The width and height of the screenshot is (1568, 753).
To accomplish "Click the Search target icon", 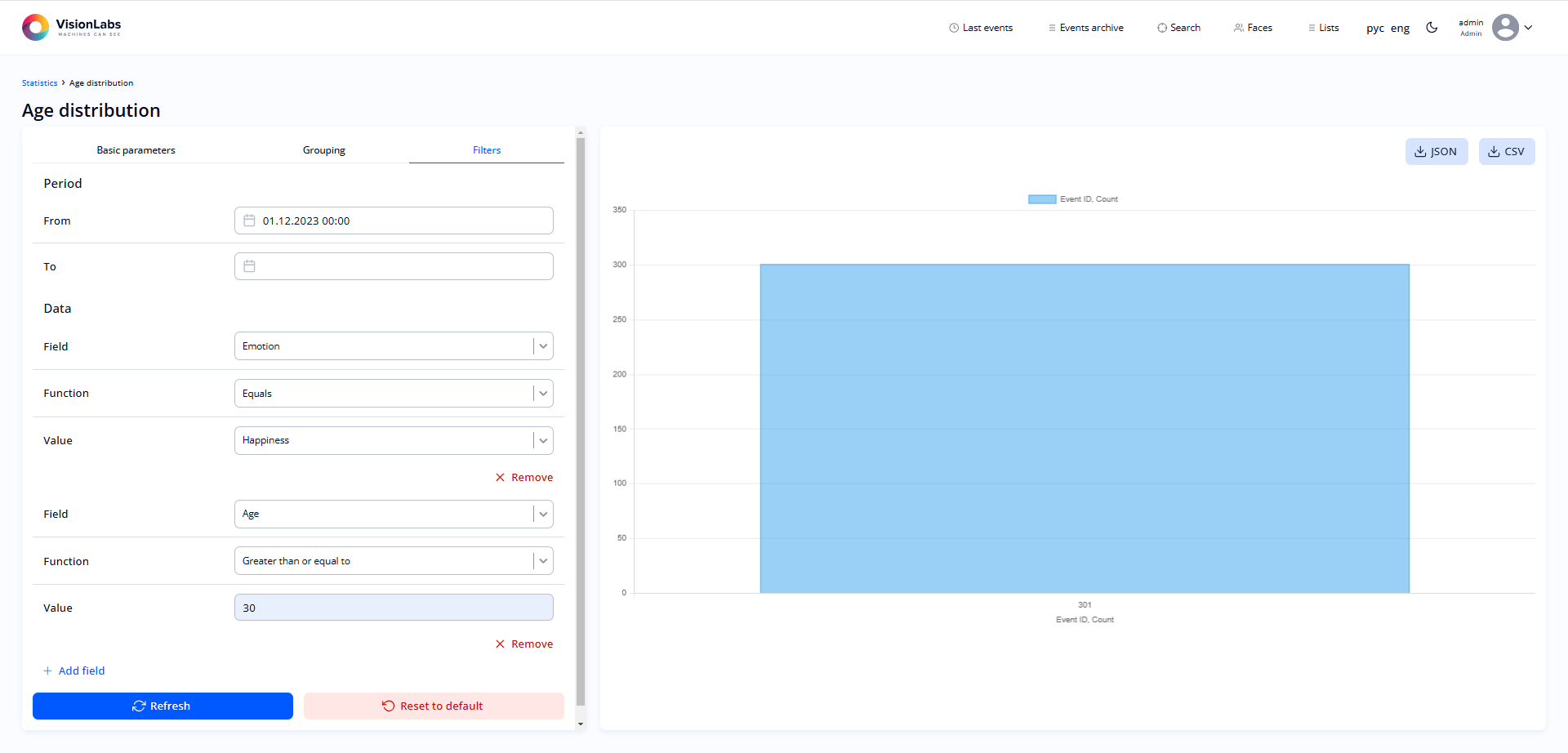I will click(x=1162, y=28).
